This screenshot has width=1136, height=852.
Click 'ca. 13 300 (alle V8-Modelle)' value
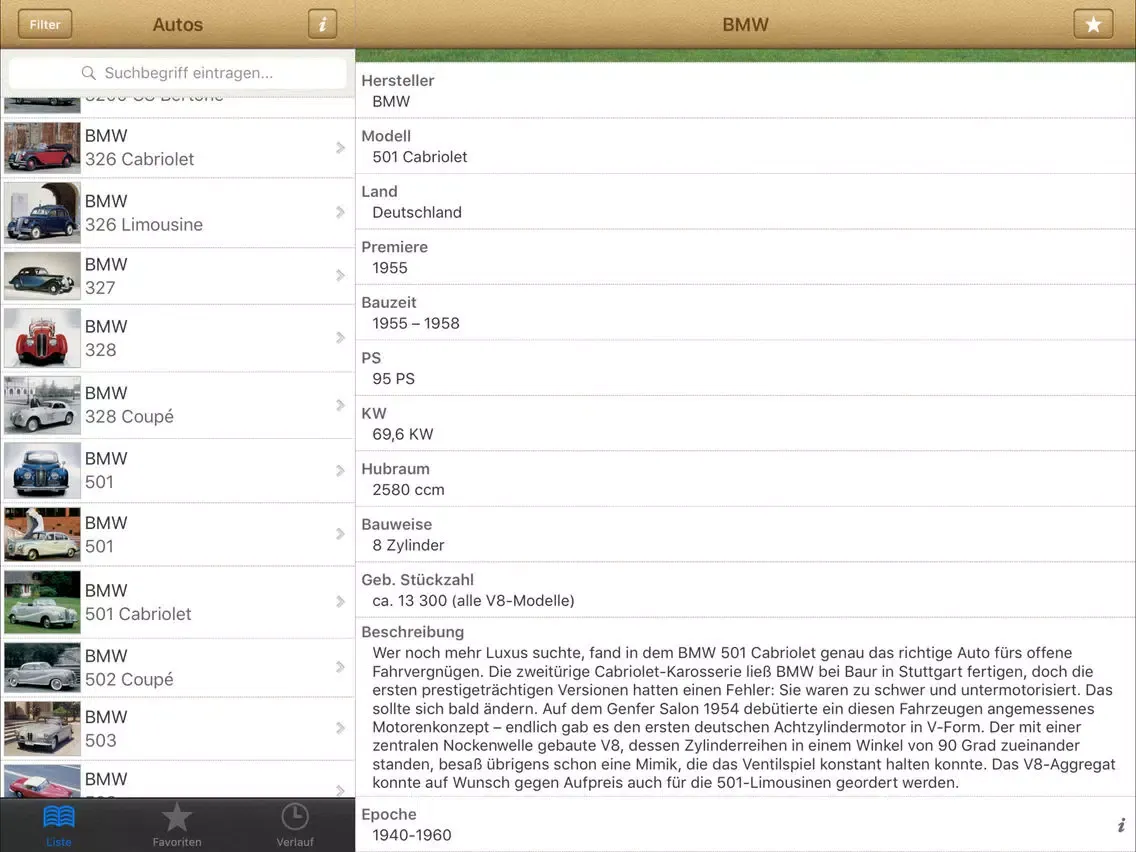473,601
